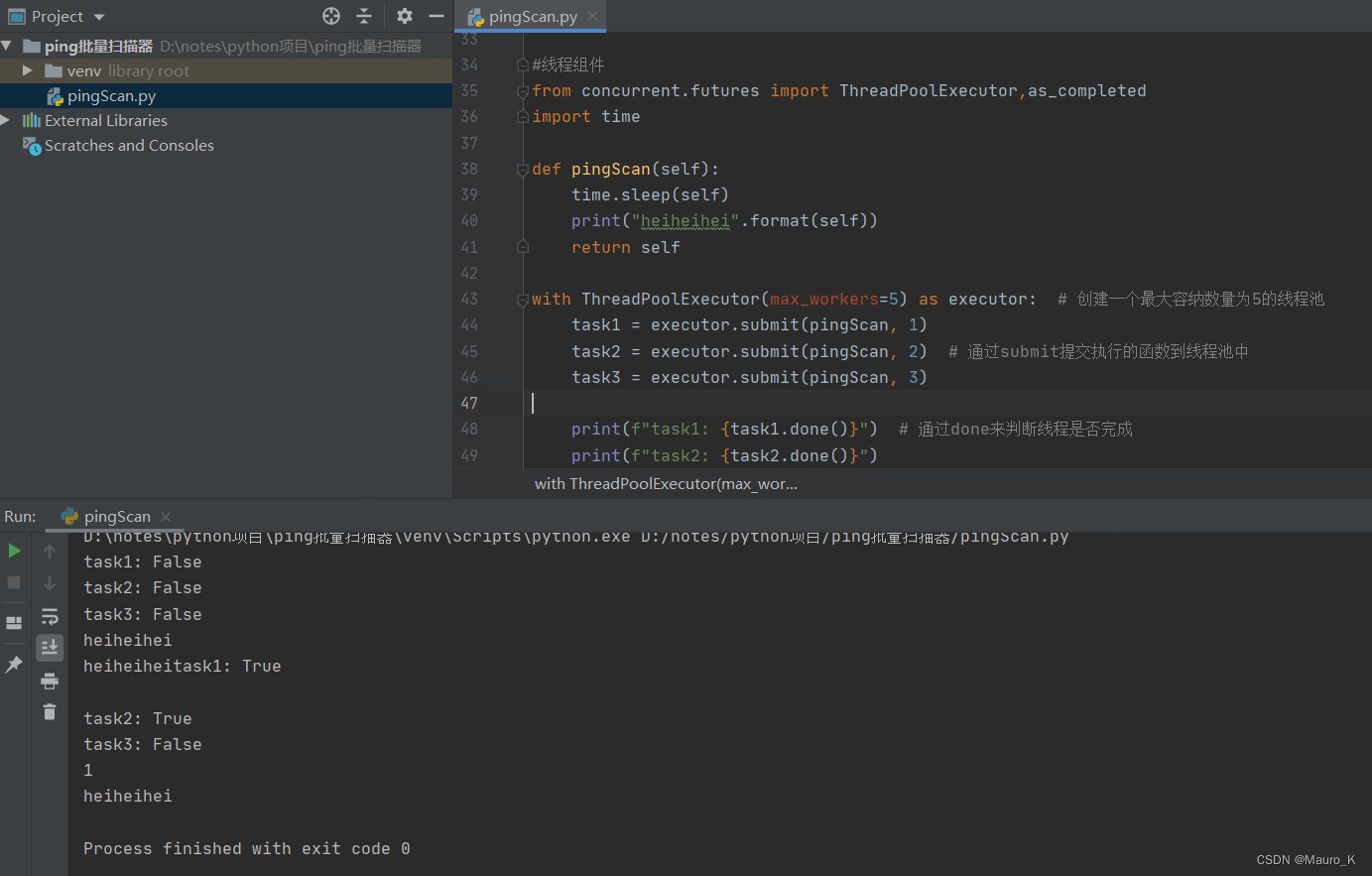
Task: Click the 'heiheihei' string on line 40
Action: (x=686, y=221)
